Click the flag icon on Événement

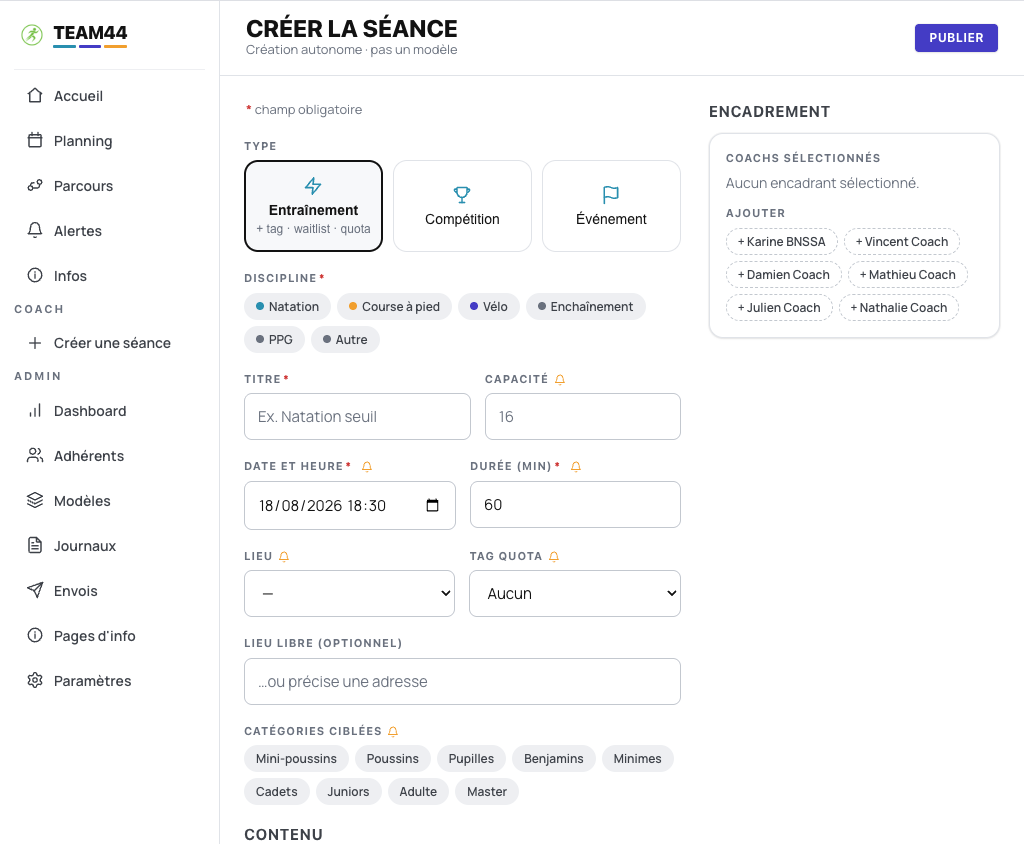click(x=611, y=195)
